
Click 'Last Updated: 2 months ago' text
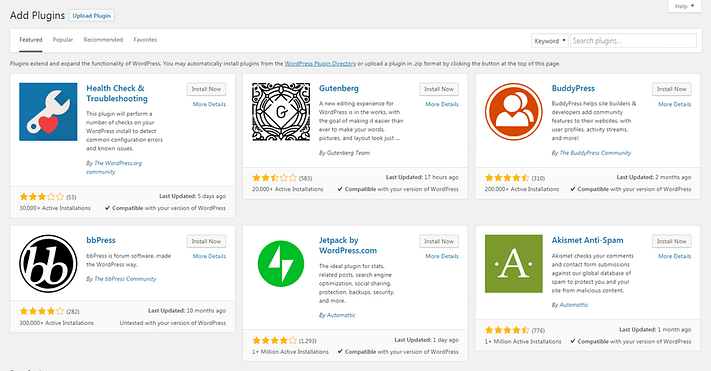point(654,177)
